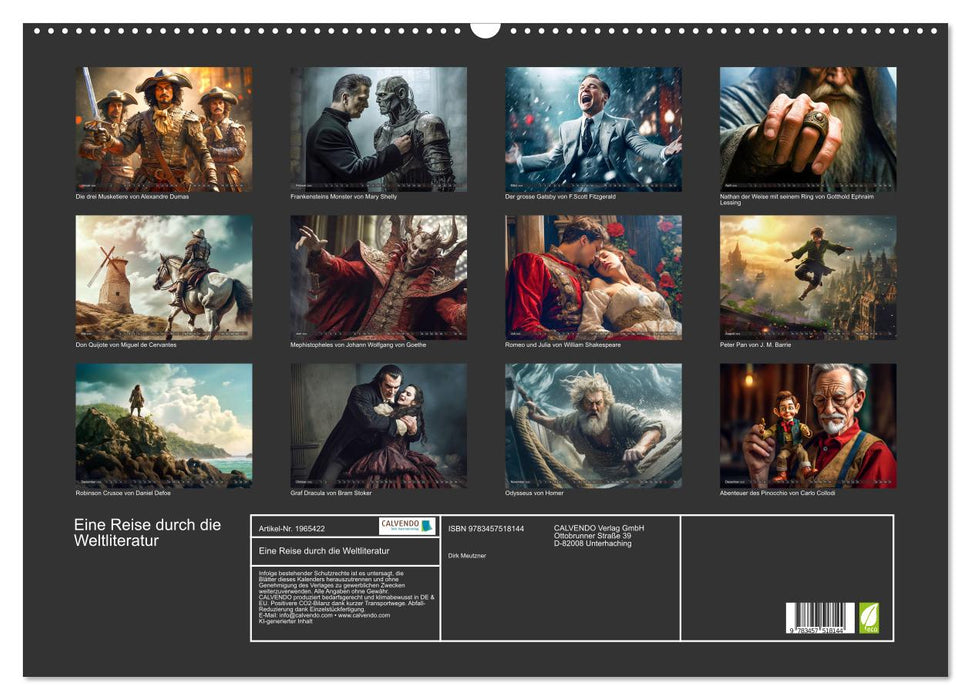Open the Pinocchio puppet image

pyautogui.click(x=808, y=425)
